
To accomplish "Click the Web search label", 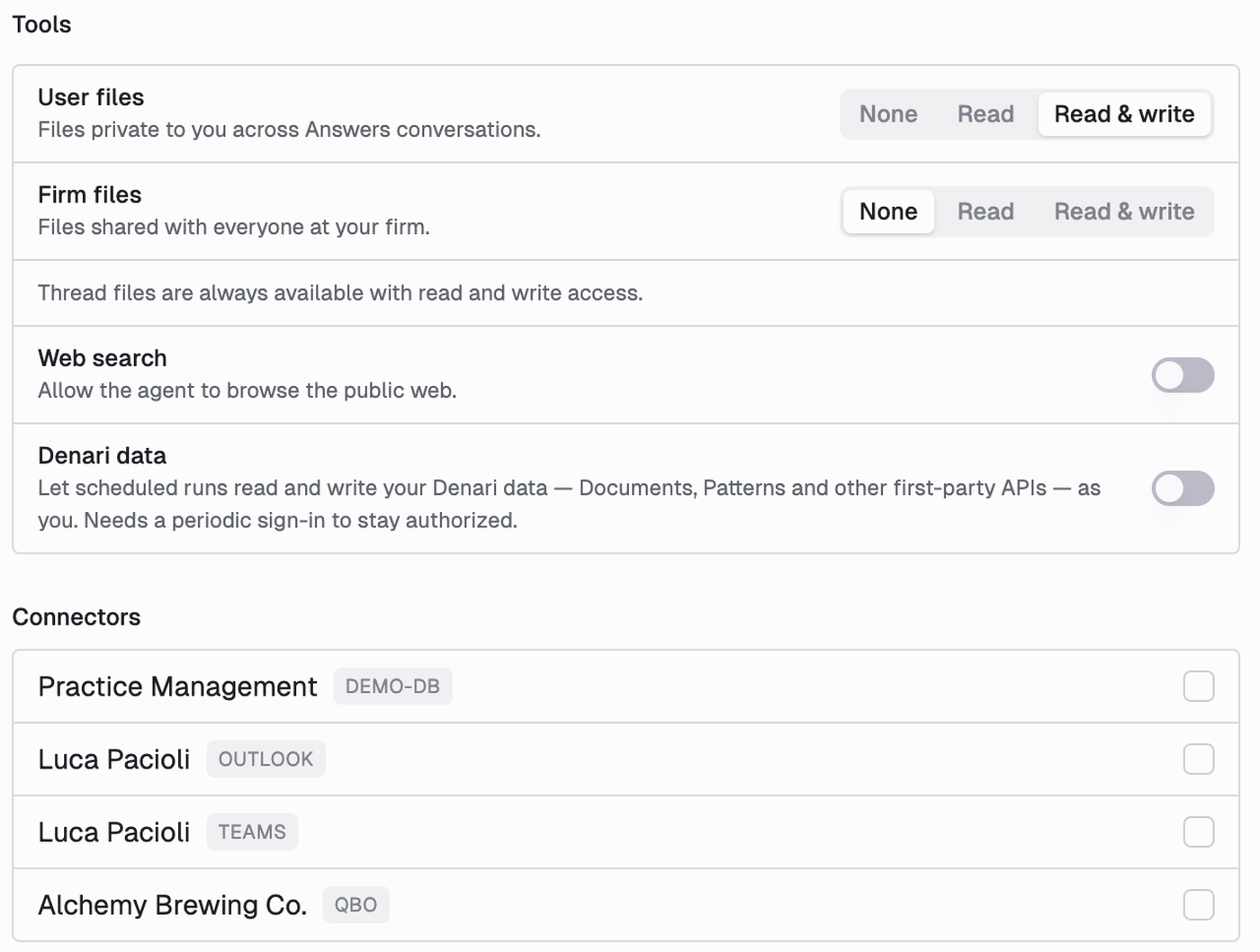I will point(103,358).
